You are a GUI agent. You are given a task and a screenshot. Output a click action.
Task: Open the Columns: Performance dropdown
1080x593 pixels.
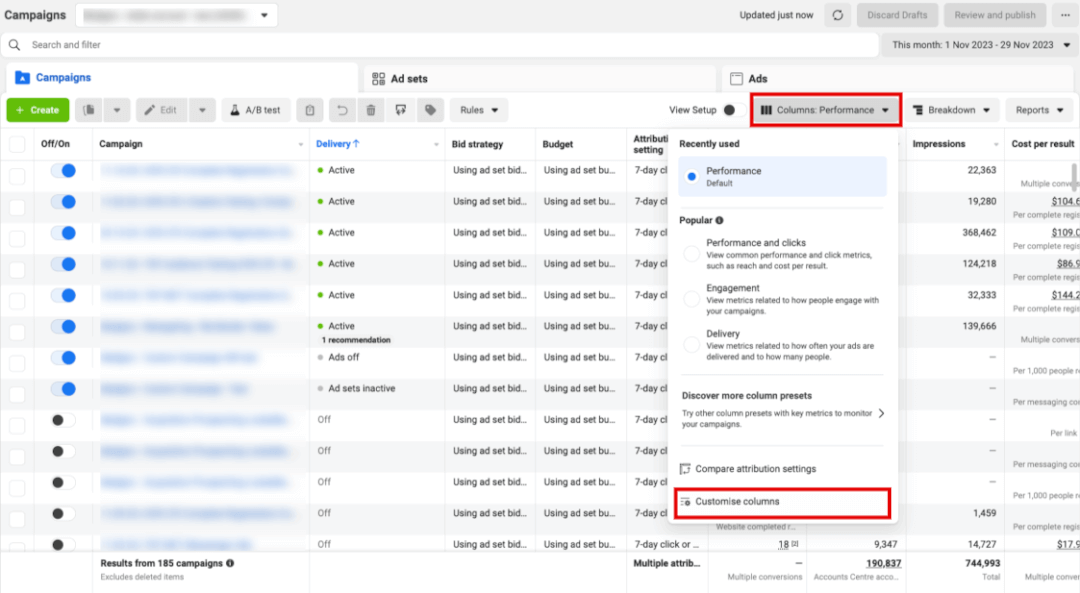click(x=826, y=110)
